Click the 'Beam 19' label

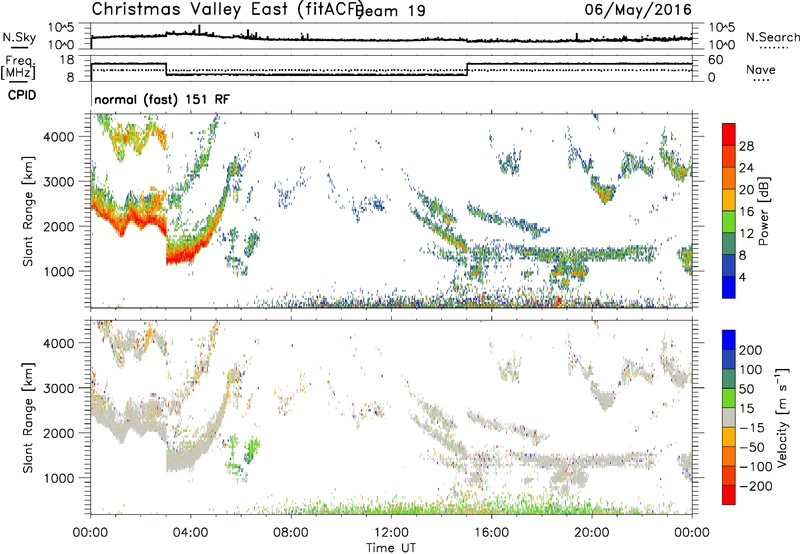(392, 11)
